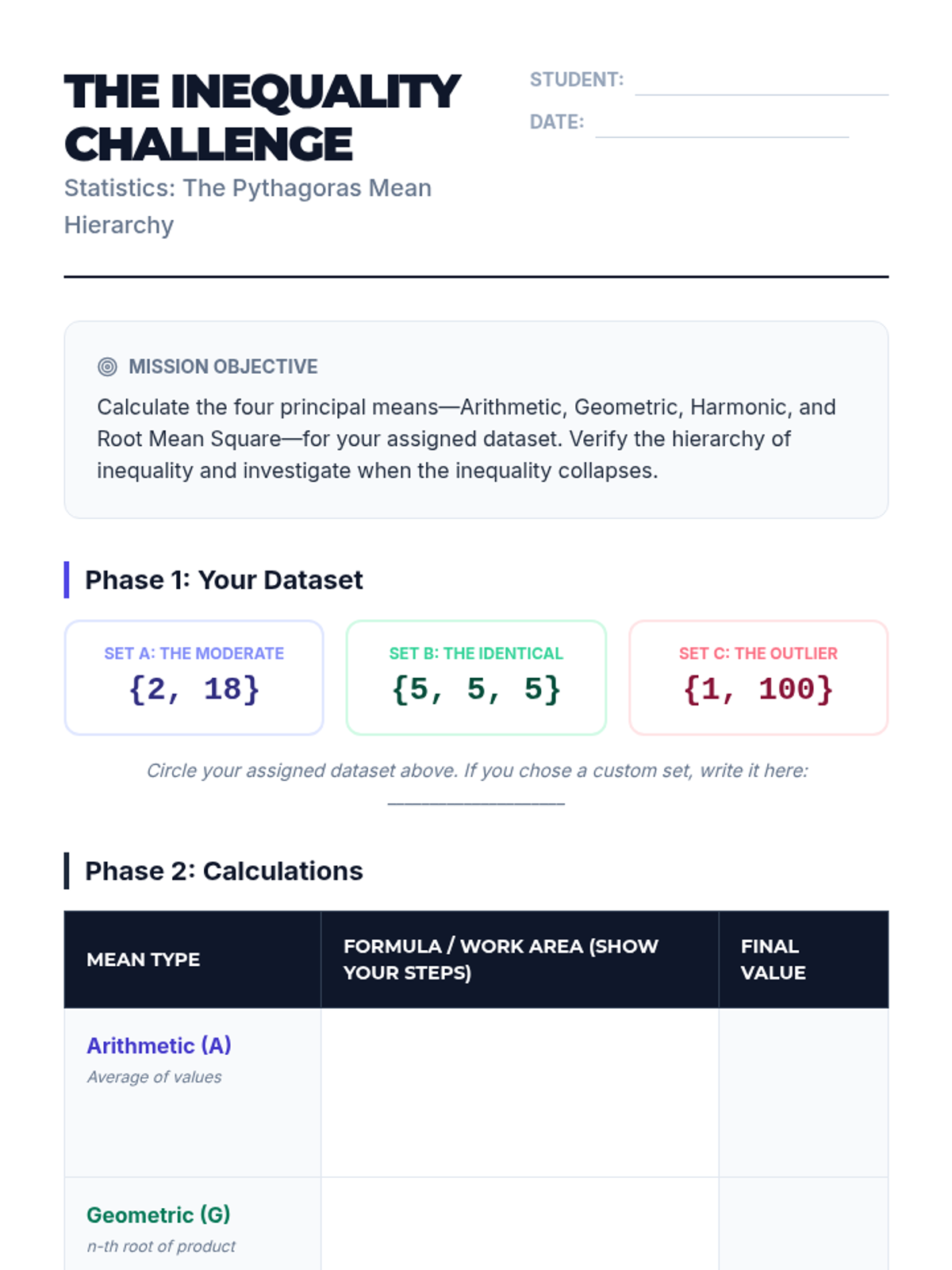Click the Mean Type column header
Image resolution: width=952 pixels, height=1270 pixels.
144,960
